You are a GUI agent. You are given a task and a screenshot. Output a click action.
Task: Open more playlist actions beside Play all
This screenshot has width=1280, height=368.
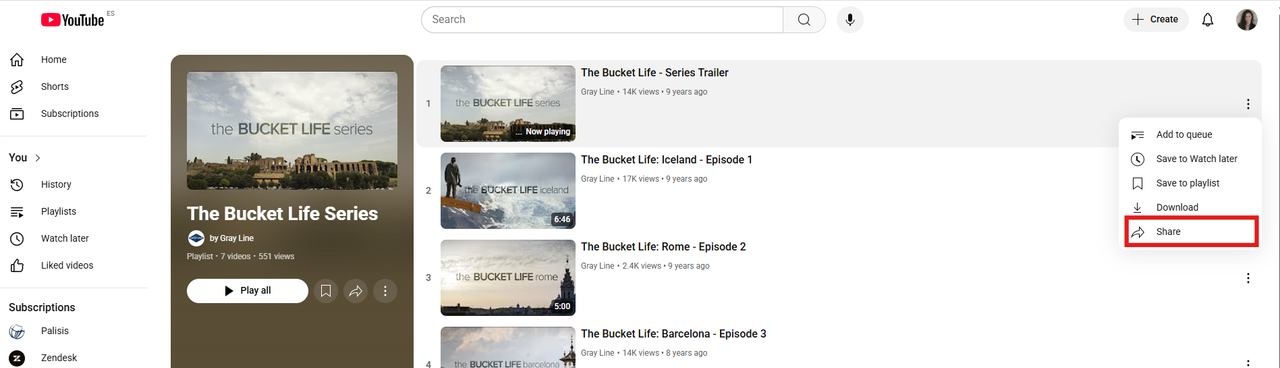tap(385, 291)
